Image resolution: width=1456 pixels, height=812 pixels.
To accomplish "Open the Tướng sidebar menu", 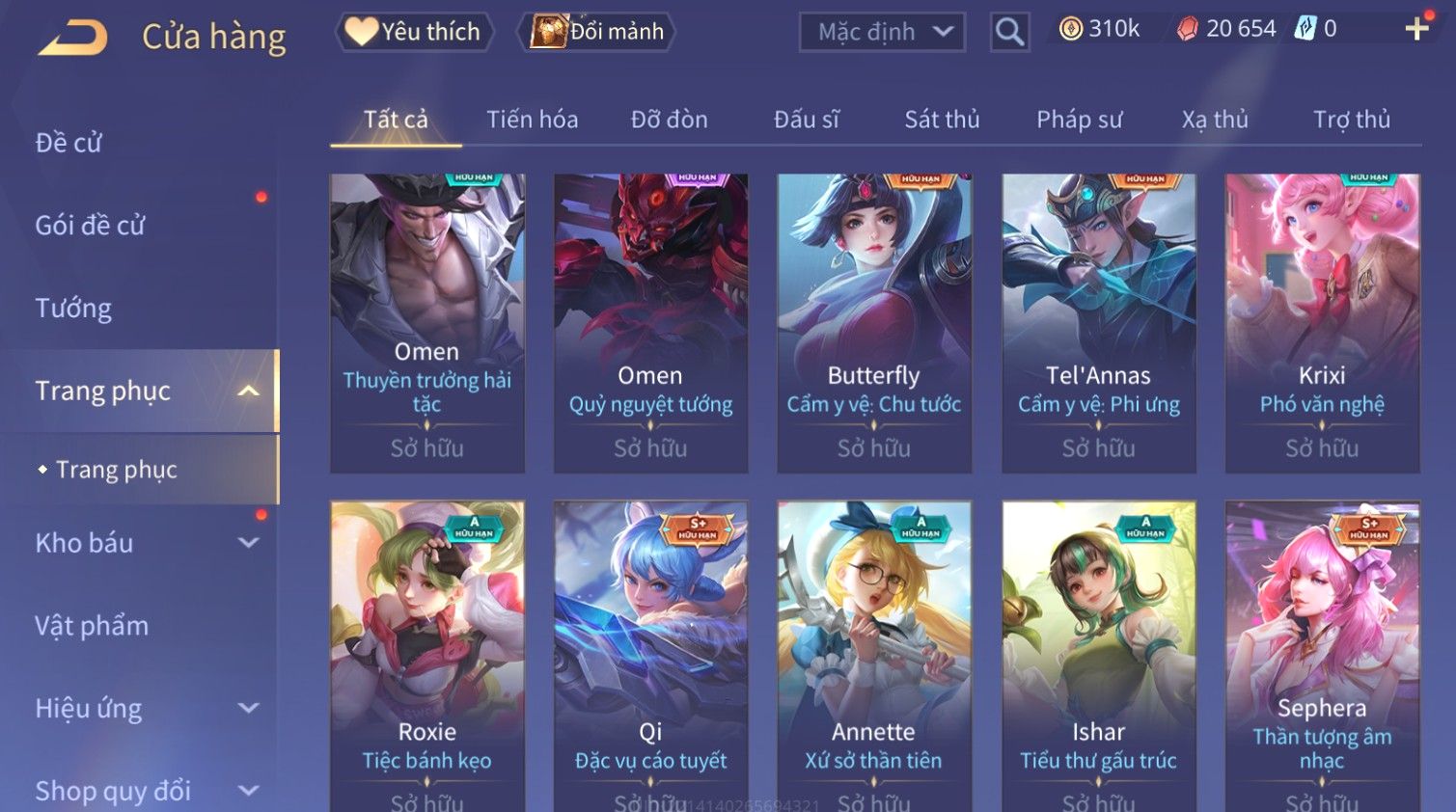I will point(73,309).
